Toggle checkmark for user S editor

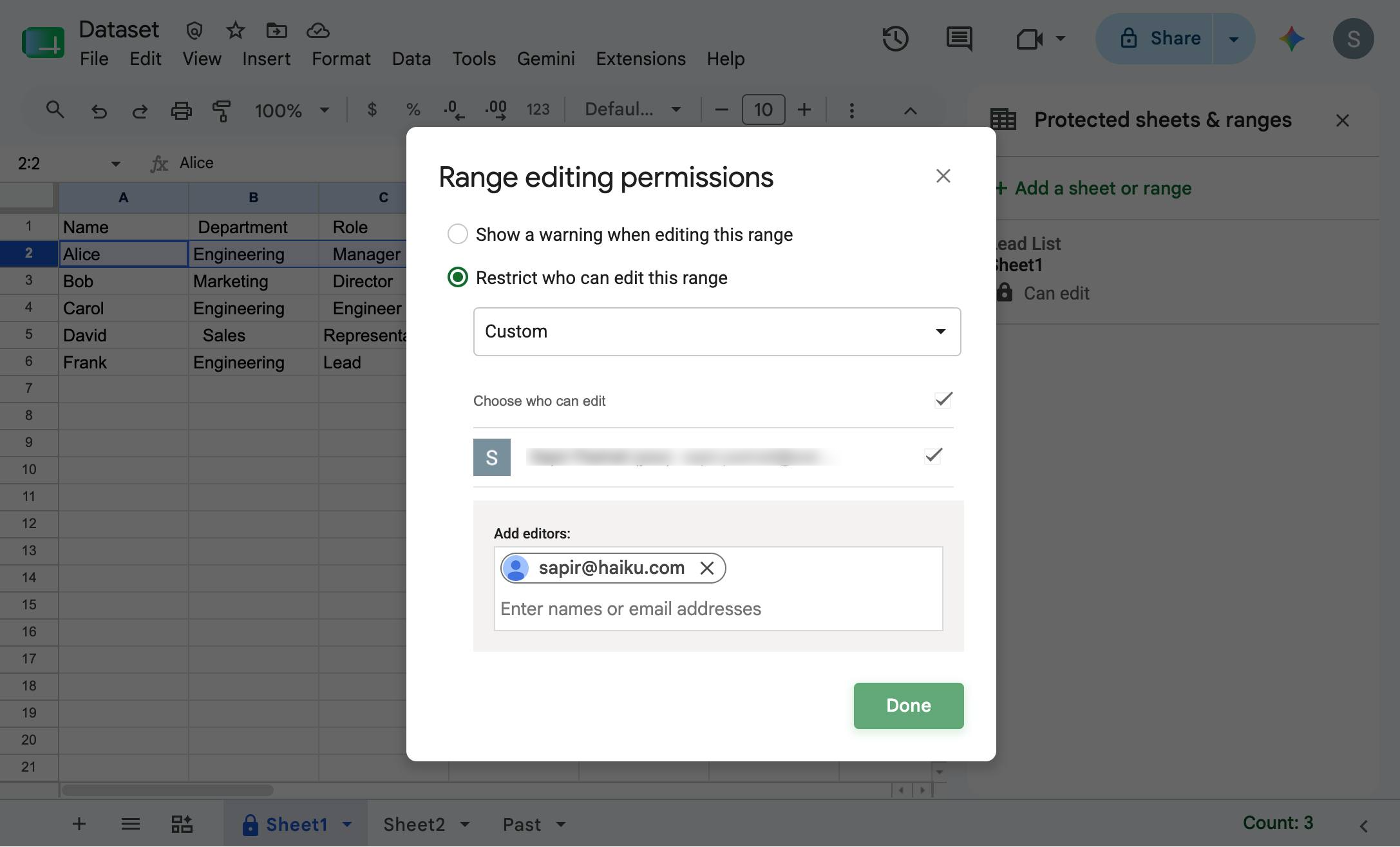pyautogui.click(x=933, y=456)
